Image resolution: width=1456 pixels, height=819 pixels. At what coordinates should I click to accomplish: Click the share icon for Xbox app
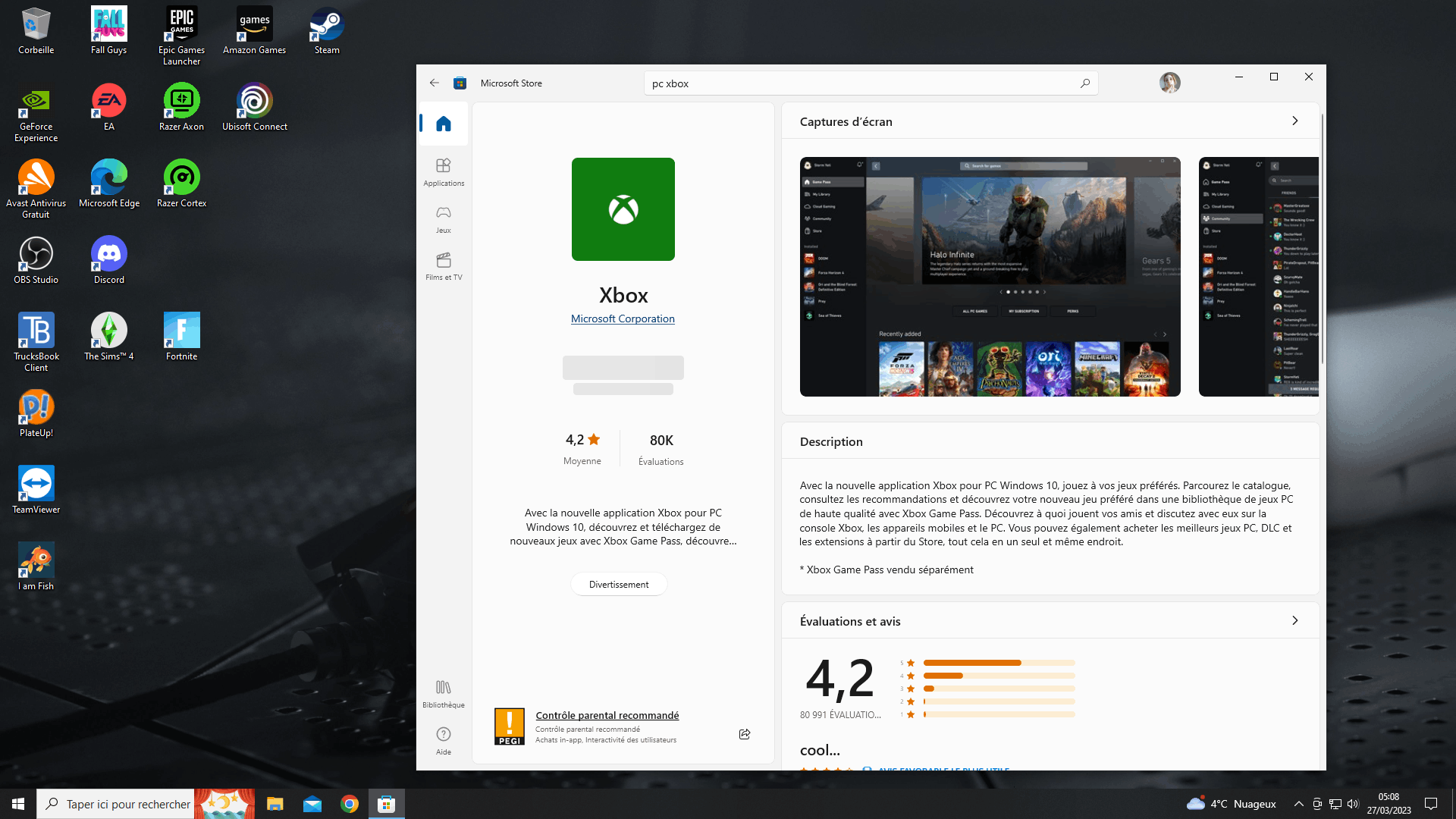pos(744,734)
